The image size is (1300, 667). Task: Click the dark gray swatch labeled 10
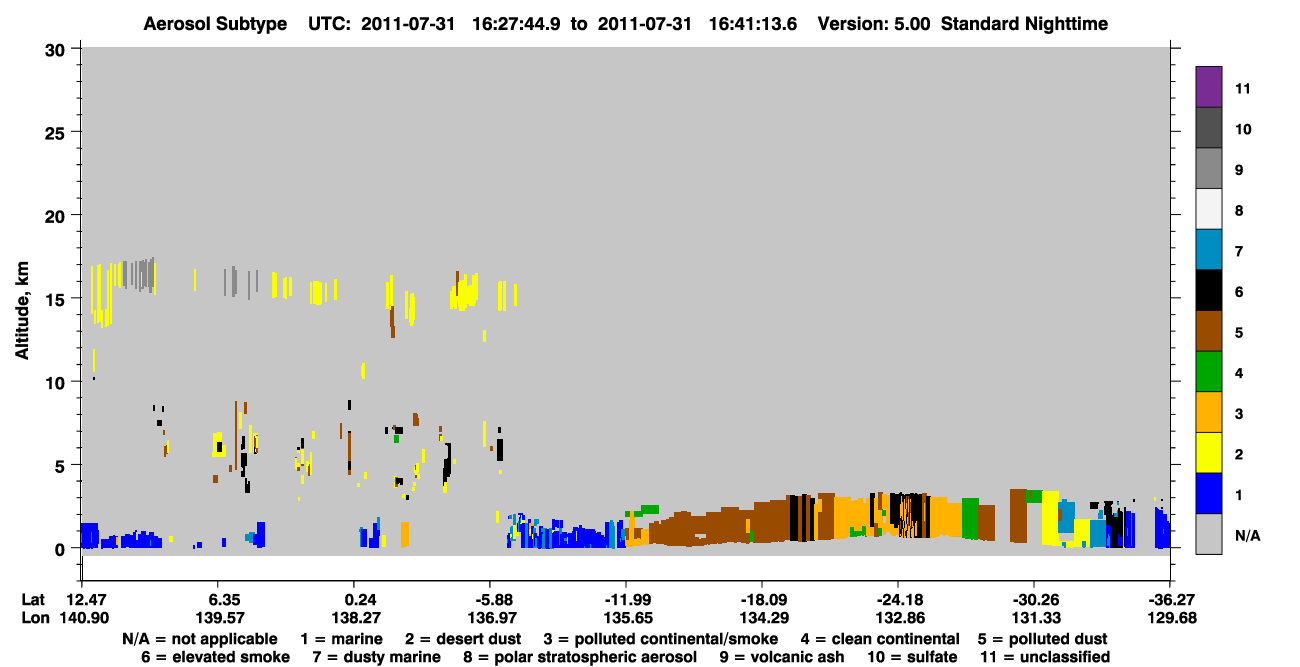point(1209,127)
